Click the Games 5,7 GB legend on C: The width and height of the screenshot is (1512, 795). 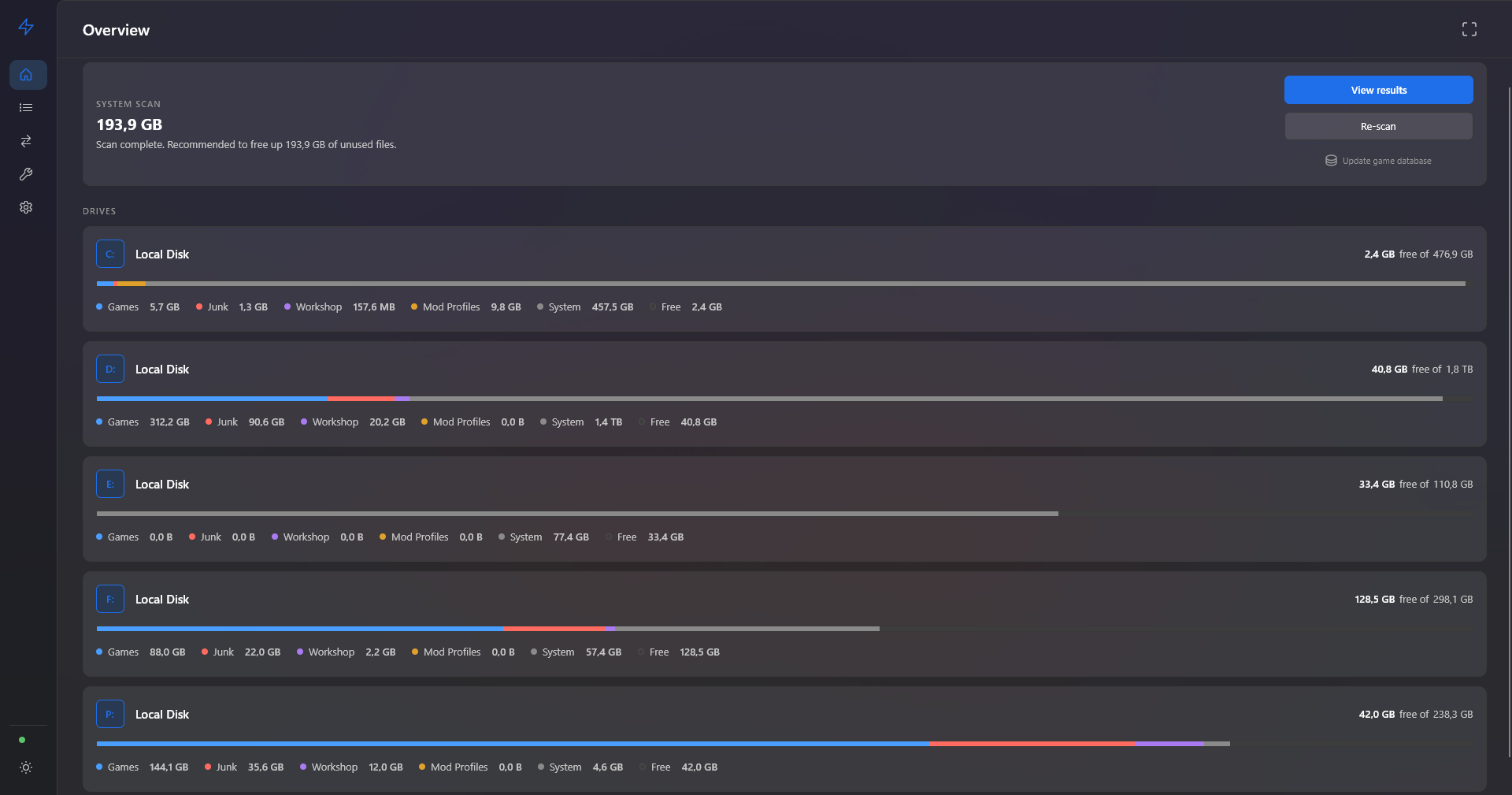(138, 307)
